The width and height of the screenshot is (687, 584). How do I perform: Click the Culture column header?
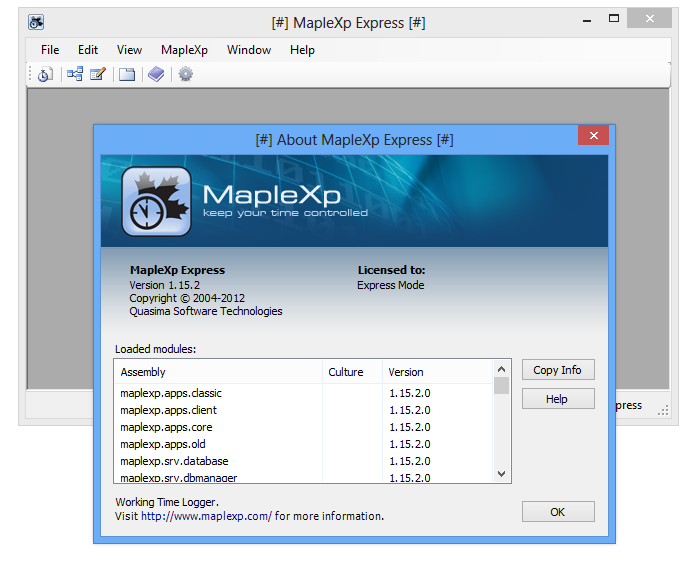pyautogui.click(x=352, y=372)
